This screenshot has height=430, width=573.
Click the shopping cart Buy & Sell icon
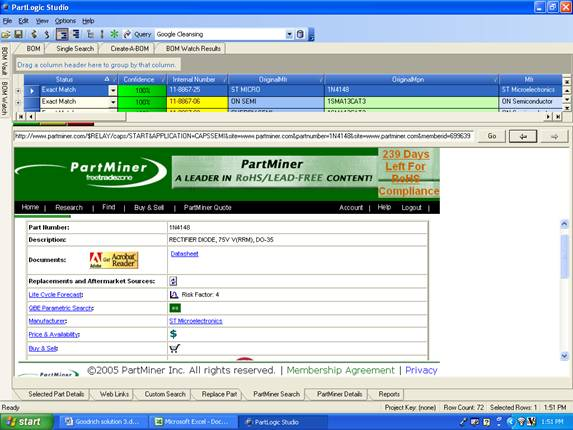174,348
